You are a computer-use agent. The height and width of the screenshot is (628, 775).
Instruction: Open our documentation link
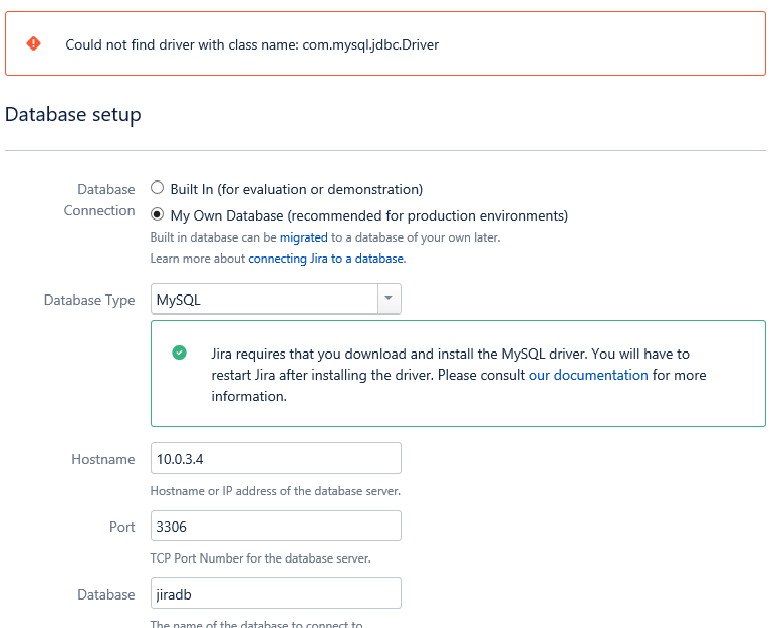click(589, 375)
